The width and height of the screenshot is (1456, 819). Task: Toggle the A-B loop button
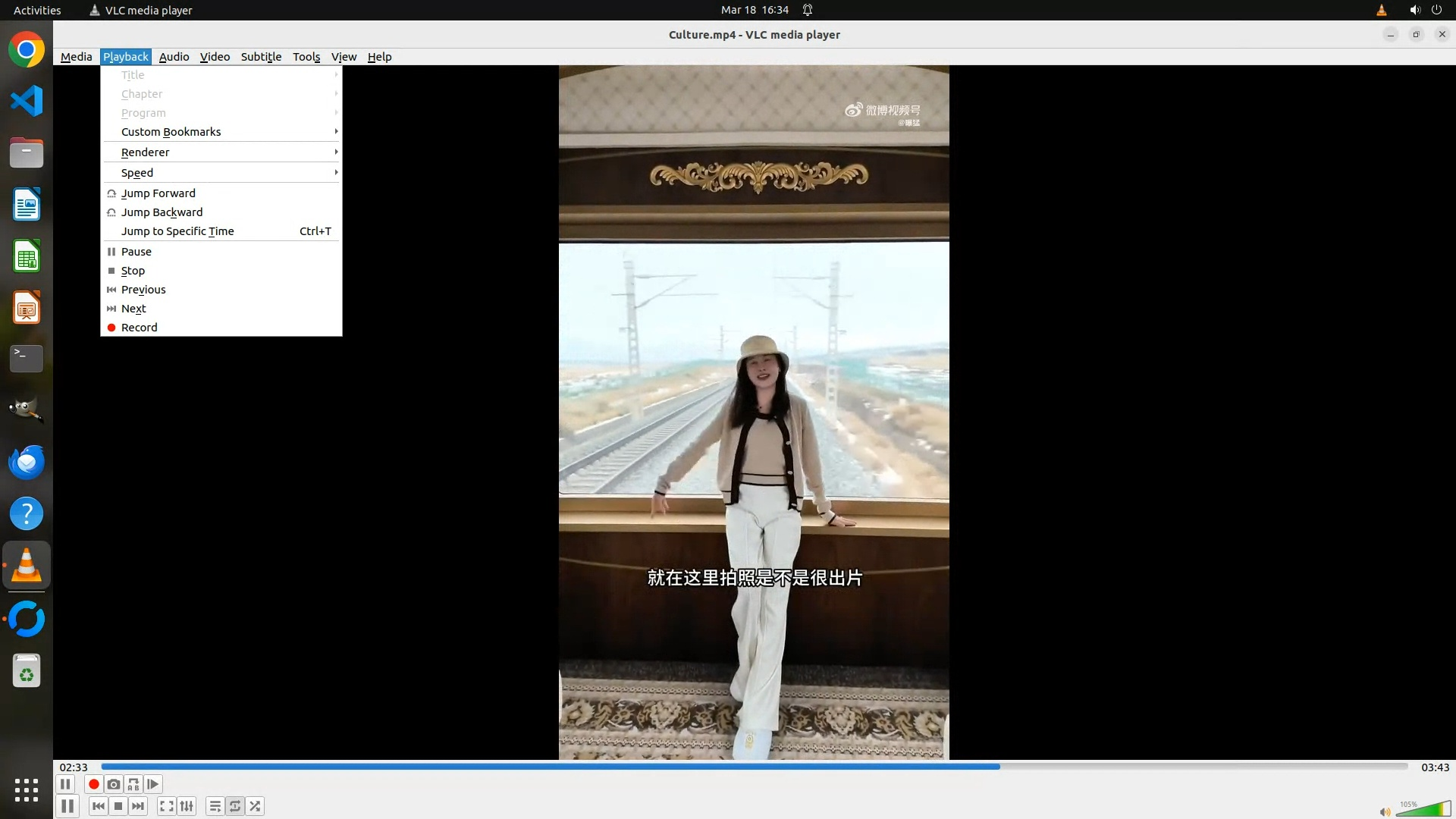tap(133, 784)
